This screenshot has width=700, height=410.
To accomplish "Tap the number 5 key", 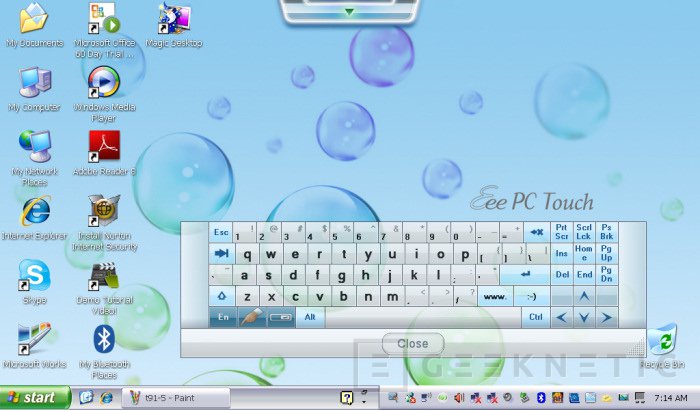I will 342,232.
